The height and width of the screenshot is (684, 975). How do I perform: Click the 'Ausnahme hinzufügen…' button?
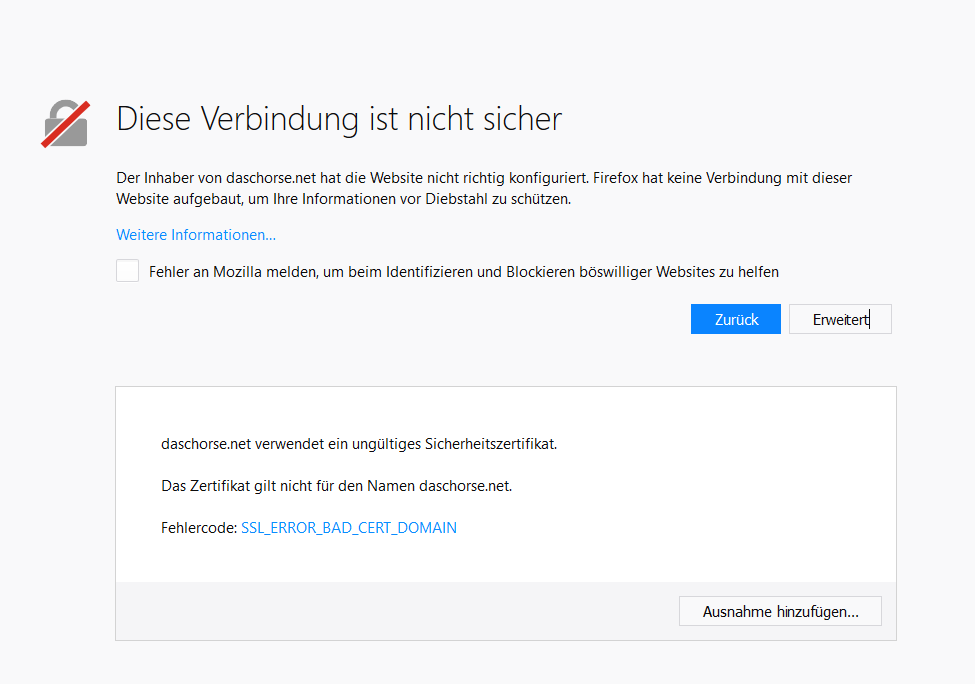[780, 611]
